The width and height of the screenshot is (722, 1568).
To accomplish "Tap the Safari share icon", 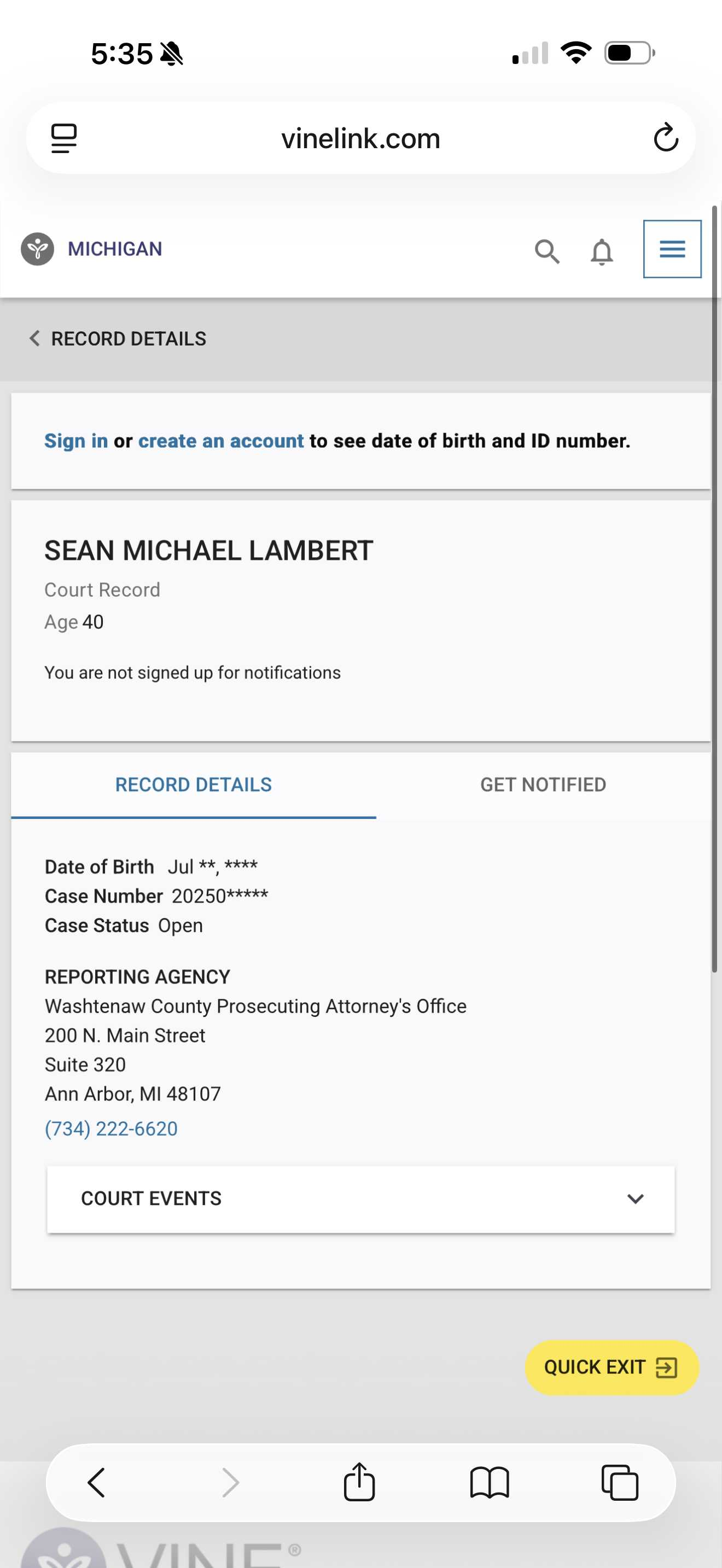I will click(359, 1482).
